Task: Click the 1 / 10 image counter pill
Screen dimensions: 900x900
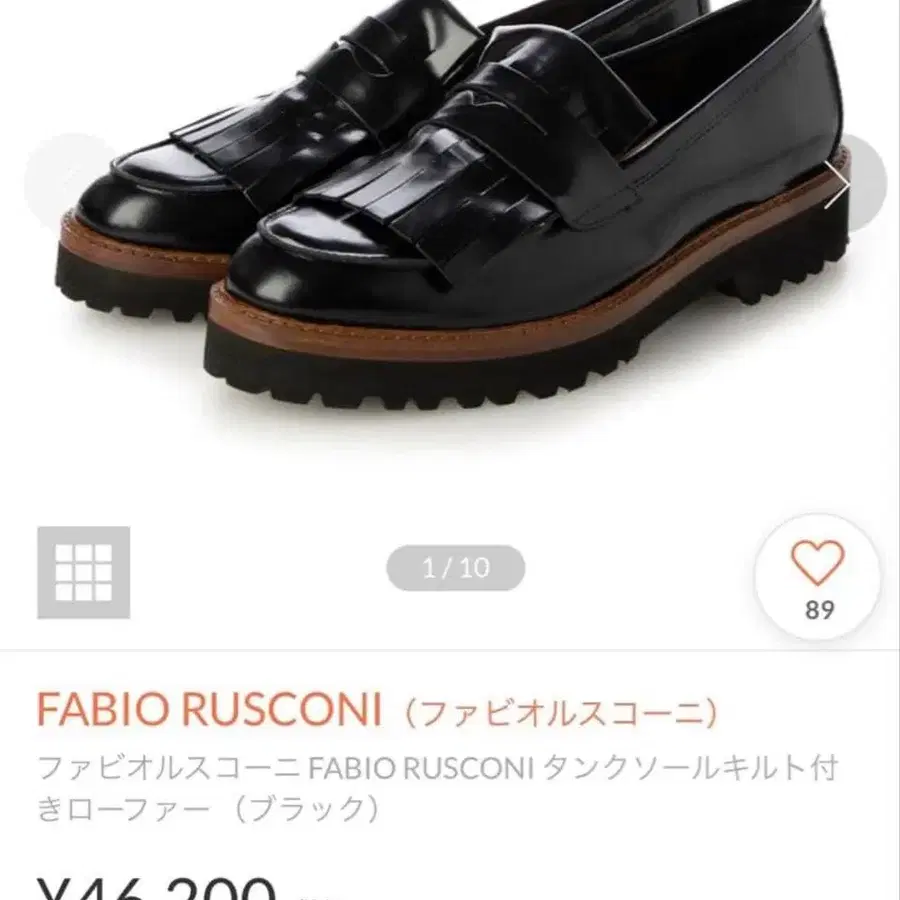Action: pos(456,568)
